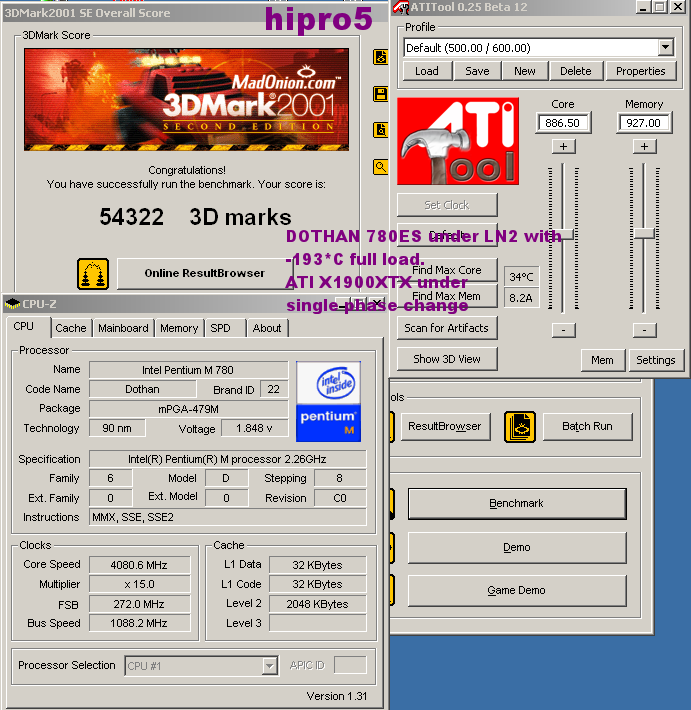Open ATITool Settings
The height and width of the screenshot is (710, 691).
coord(656,360)
